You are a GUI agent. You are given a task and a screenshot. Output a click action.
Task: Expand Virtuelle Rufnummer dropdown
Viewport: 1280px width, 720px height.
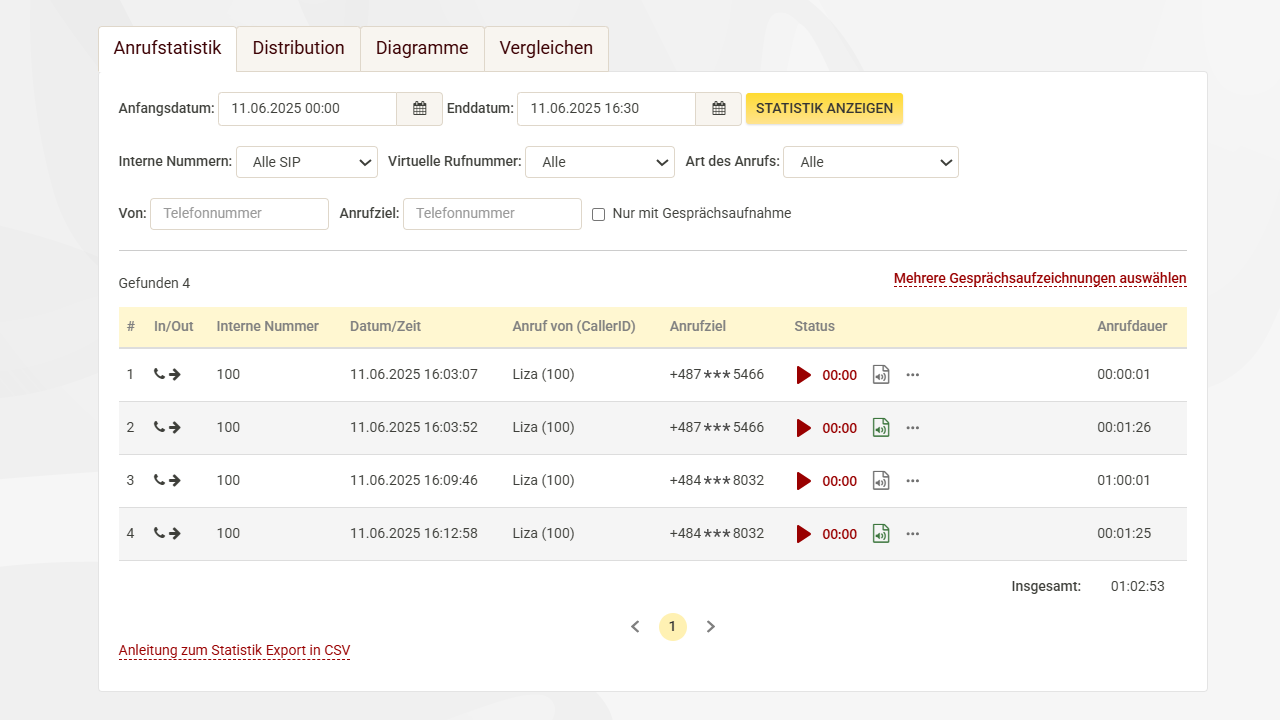(x=600, y=162)
